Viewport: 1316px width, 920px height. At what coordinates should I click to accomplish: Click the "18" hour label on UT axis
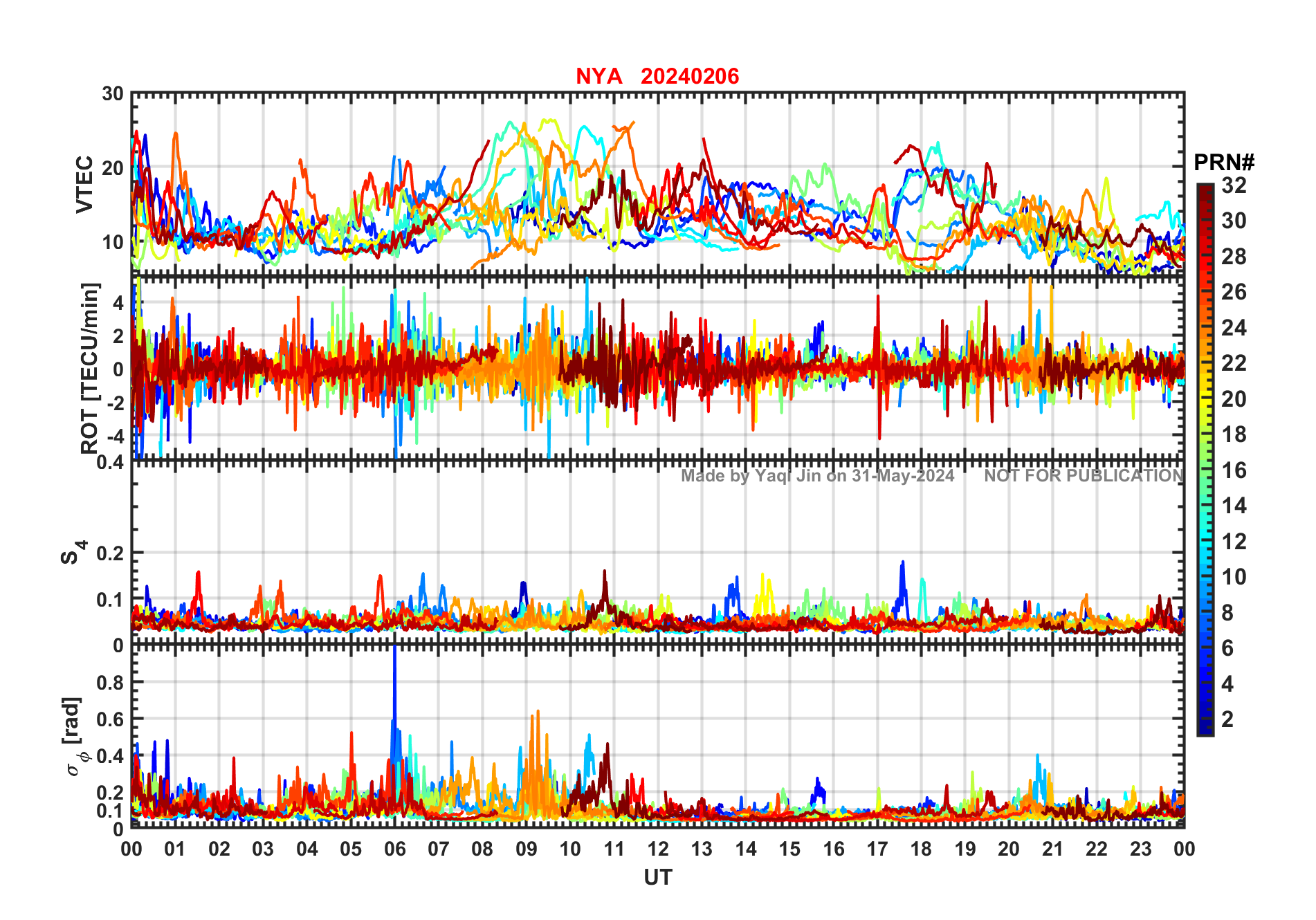coord(921,849)
